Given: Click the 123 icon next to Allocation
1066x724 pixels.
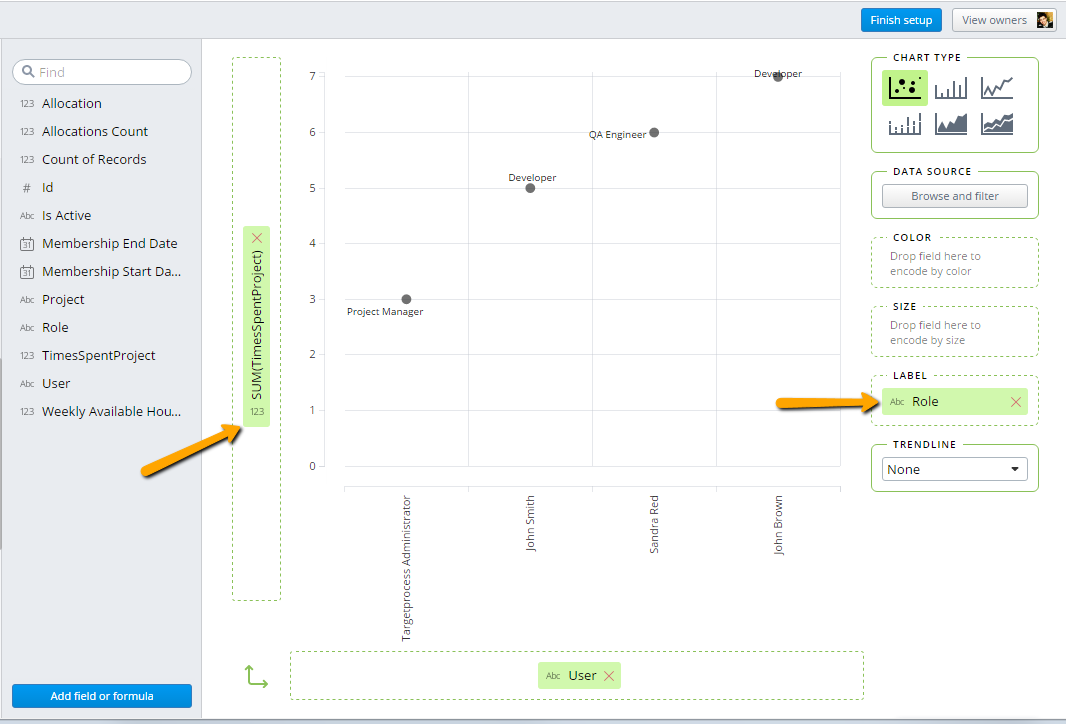Looking at the screenshot, I should [27, 104].
